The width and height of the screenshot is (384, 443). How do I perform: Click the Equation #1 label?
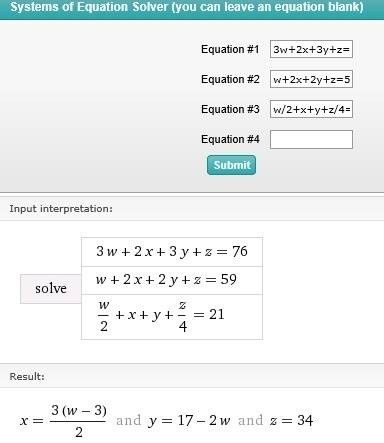click(230, 49)
